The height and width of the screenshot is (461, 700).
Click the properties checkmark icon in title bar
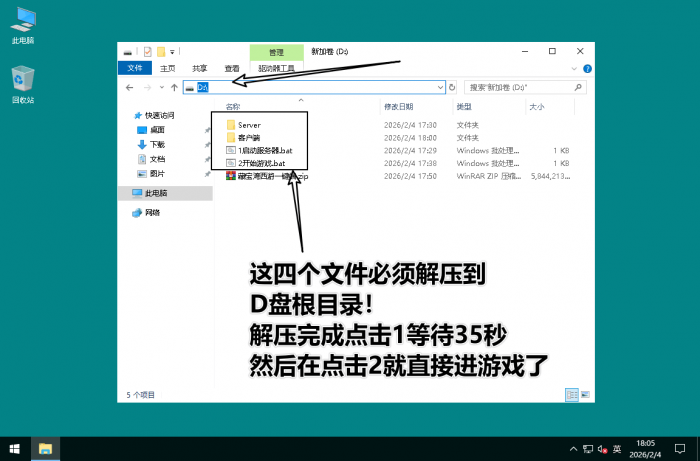(148, 52)
